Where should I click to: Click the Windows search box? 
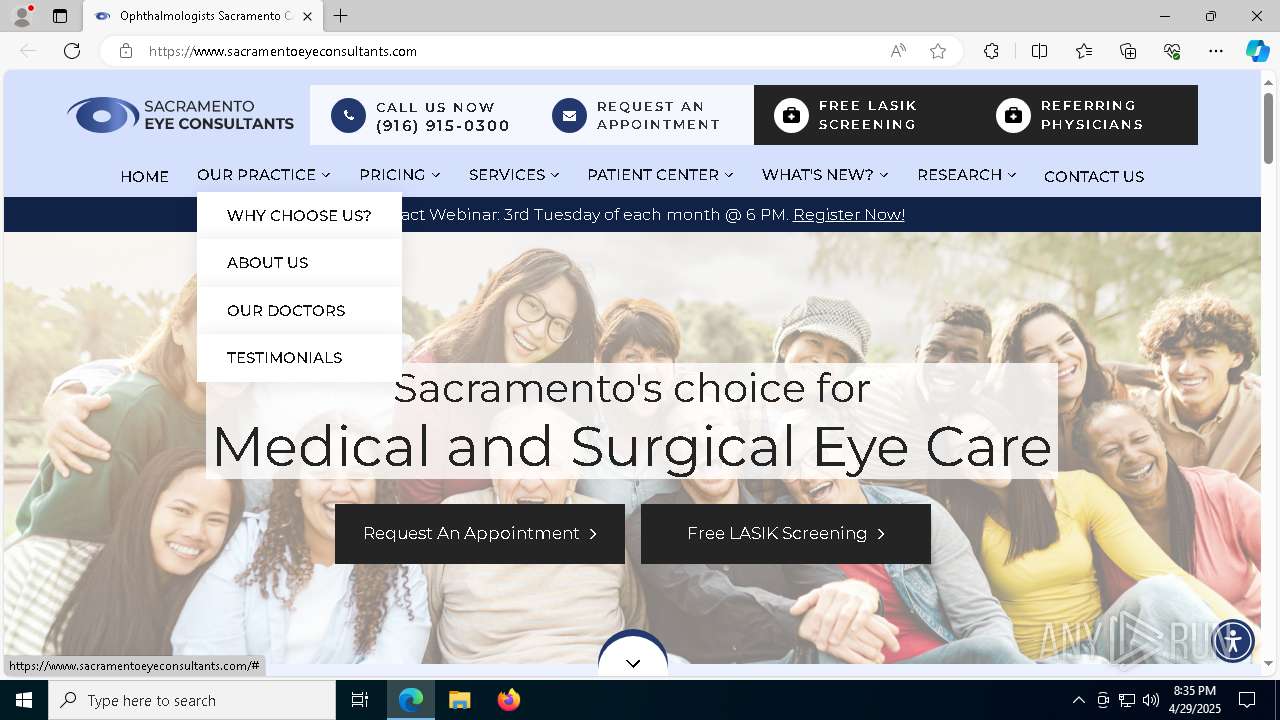(192, 700)
